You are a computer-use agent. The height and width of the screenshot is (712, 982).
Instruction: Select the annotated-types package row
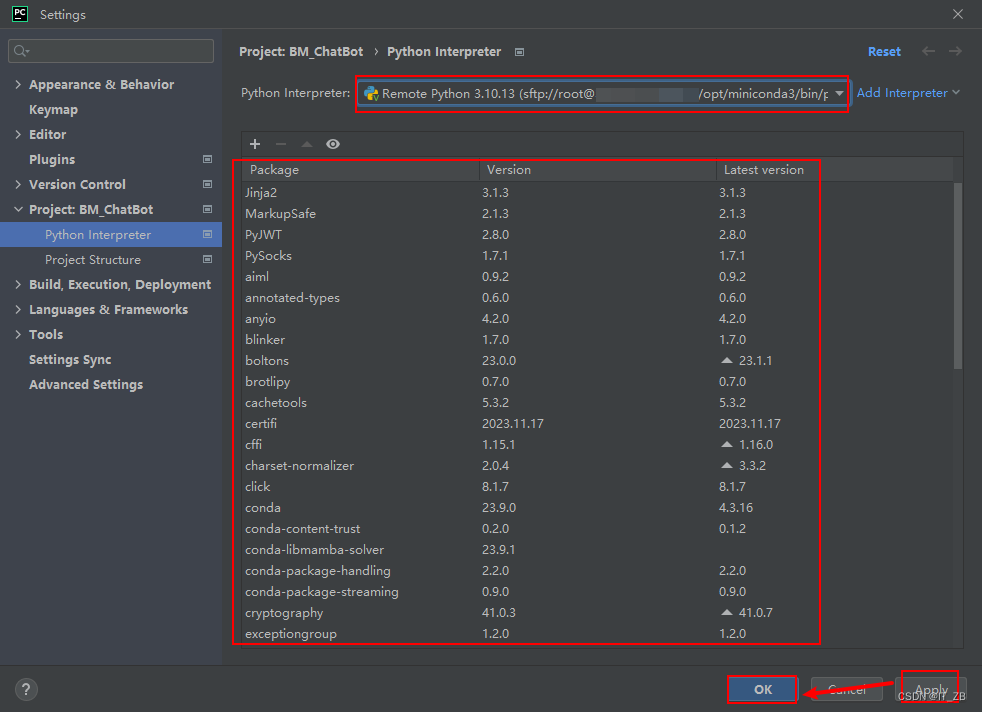pos(597,297)
